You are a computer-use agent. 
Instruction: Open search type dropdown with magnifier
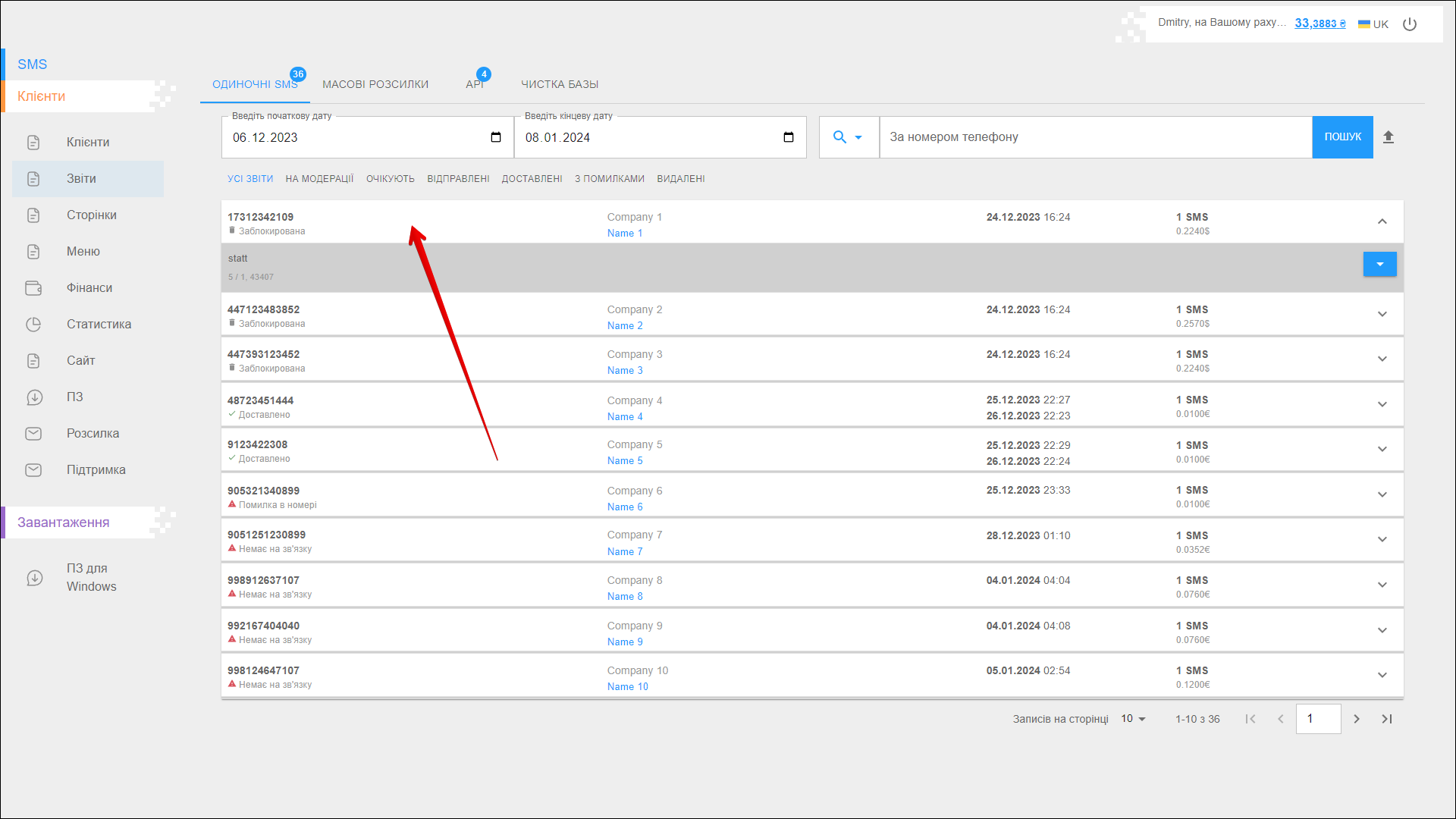[848, 137]
